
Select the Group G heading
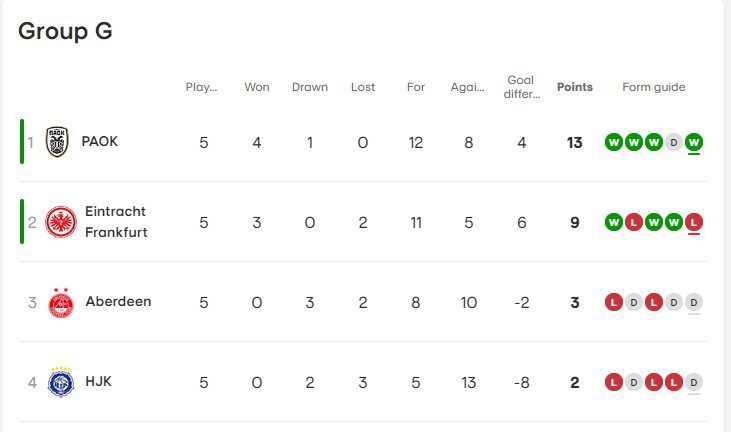point(65,31)
